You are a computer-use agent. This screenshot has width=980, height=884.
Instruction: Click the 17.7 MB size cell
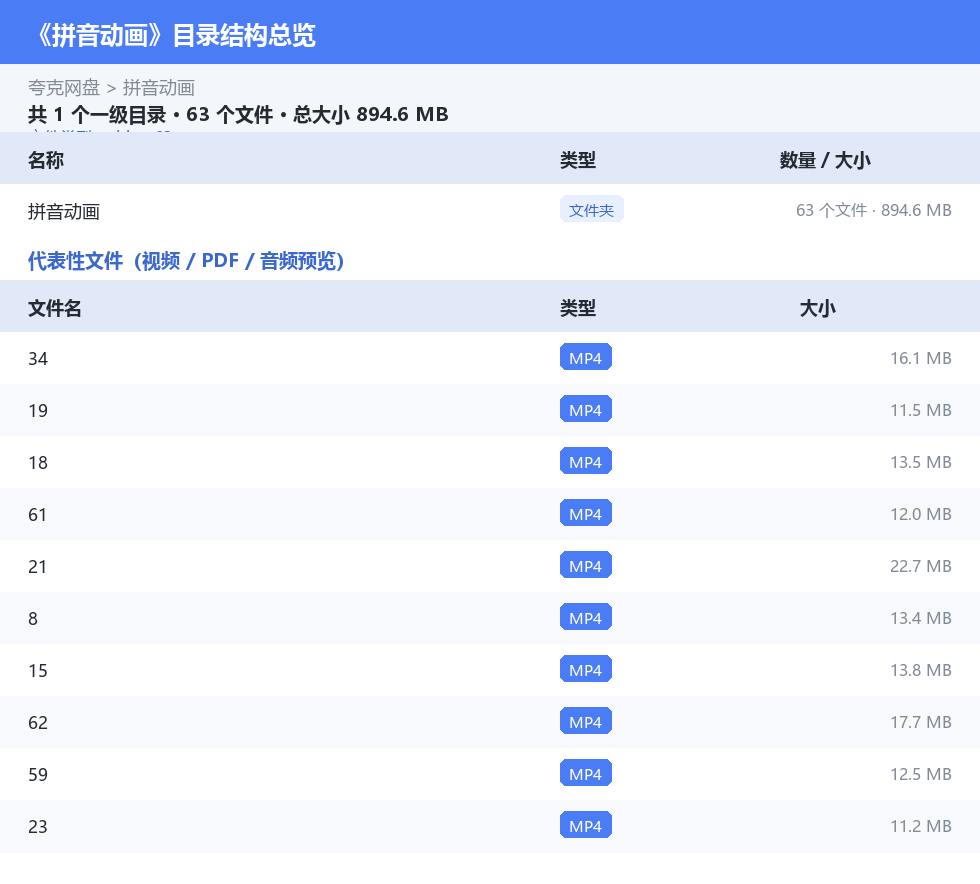tap(921, 721)
